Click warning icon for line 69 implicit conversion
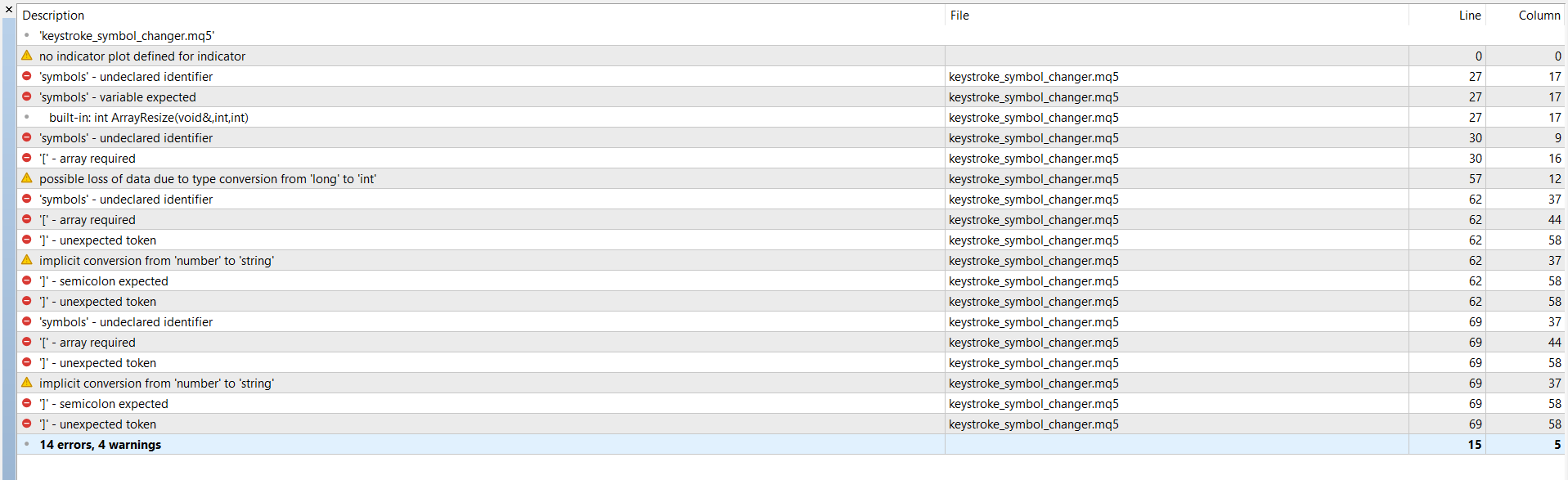1568x480 pixels. coord(27,383)
